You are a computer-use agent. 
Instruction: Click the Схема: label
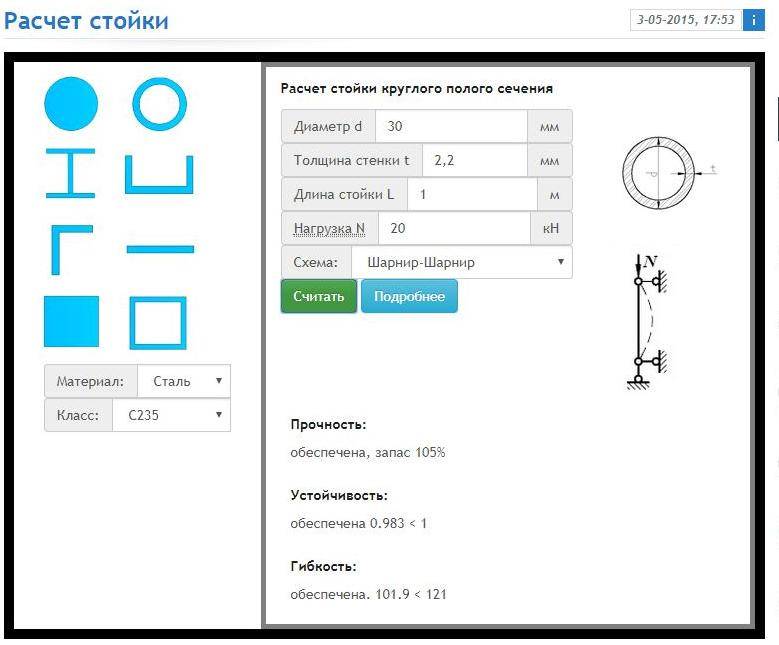316,262
